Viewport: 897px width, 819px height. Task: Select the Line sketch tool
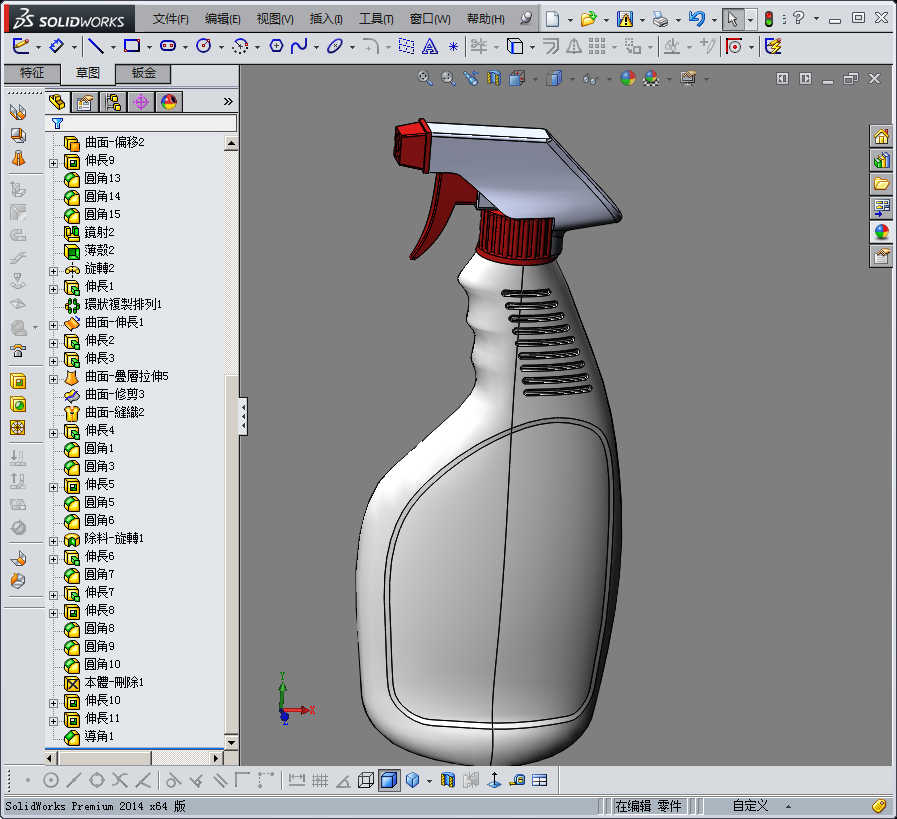[96, 46]
